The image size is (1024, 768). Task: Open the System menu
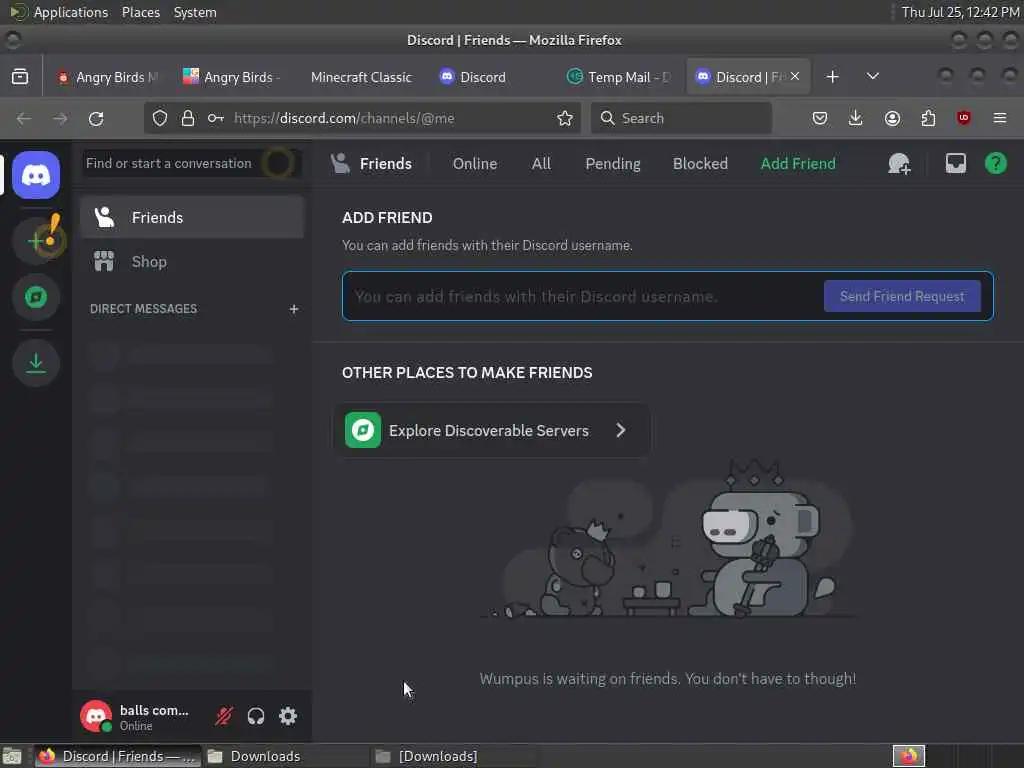tap(195, 12)
